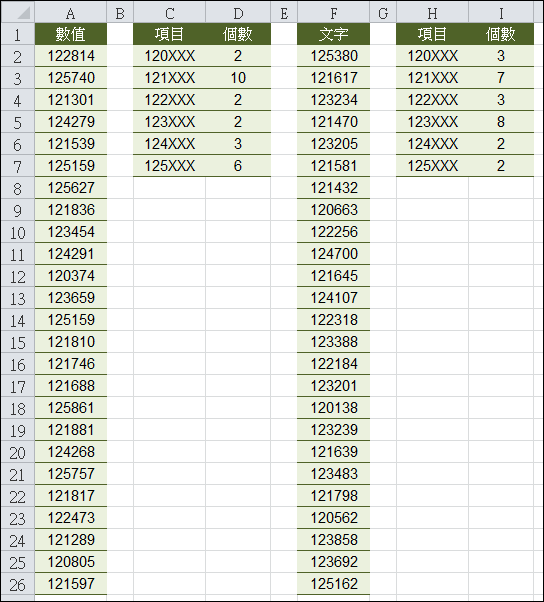The image size is (544, 602).
Task: Select column F header
Action: click(x=334, y=13)
